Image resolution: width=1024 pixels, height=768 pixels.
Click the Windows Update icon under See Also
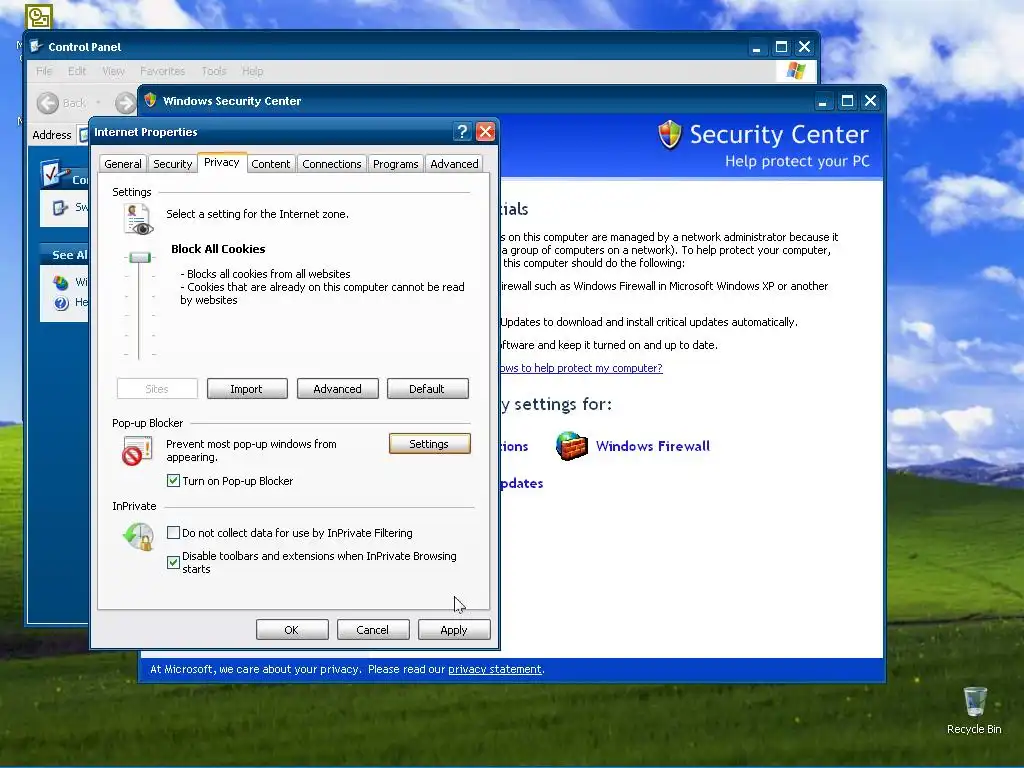click(61, 282)
